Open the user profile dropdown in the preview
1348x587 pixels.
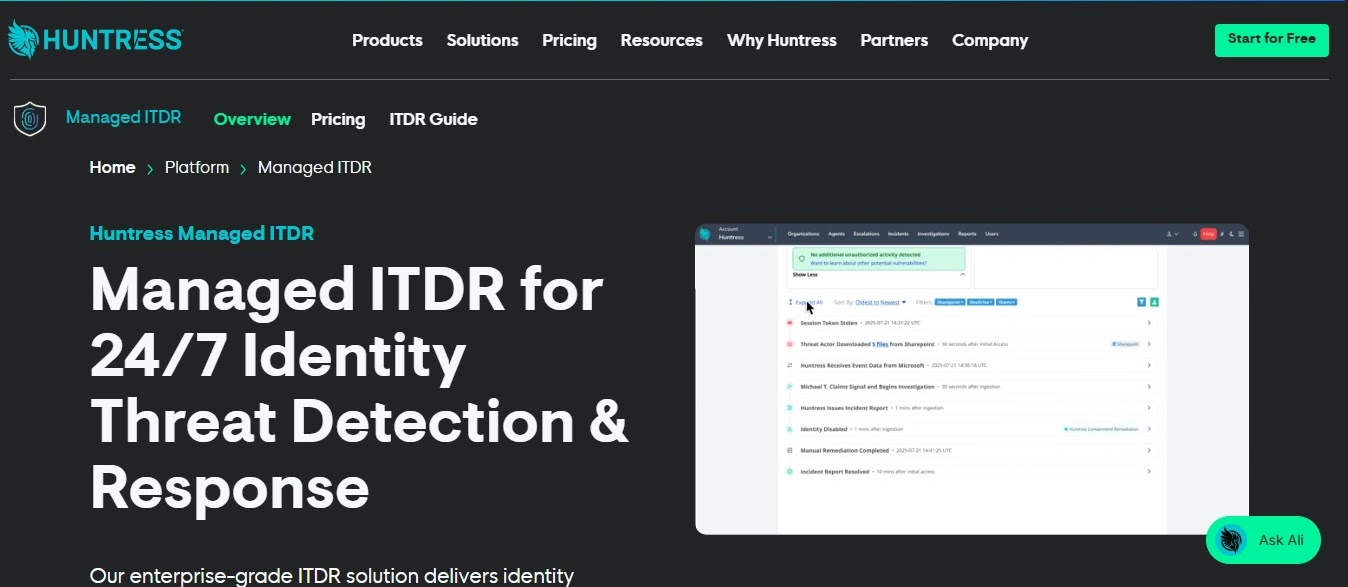click(x=1172, y=234)
